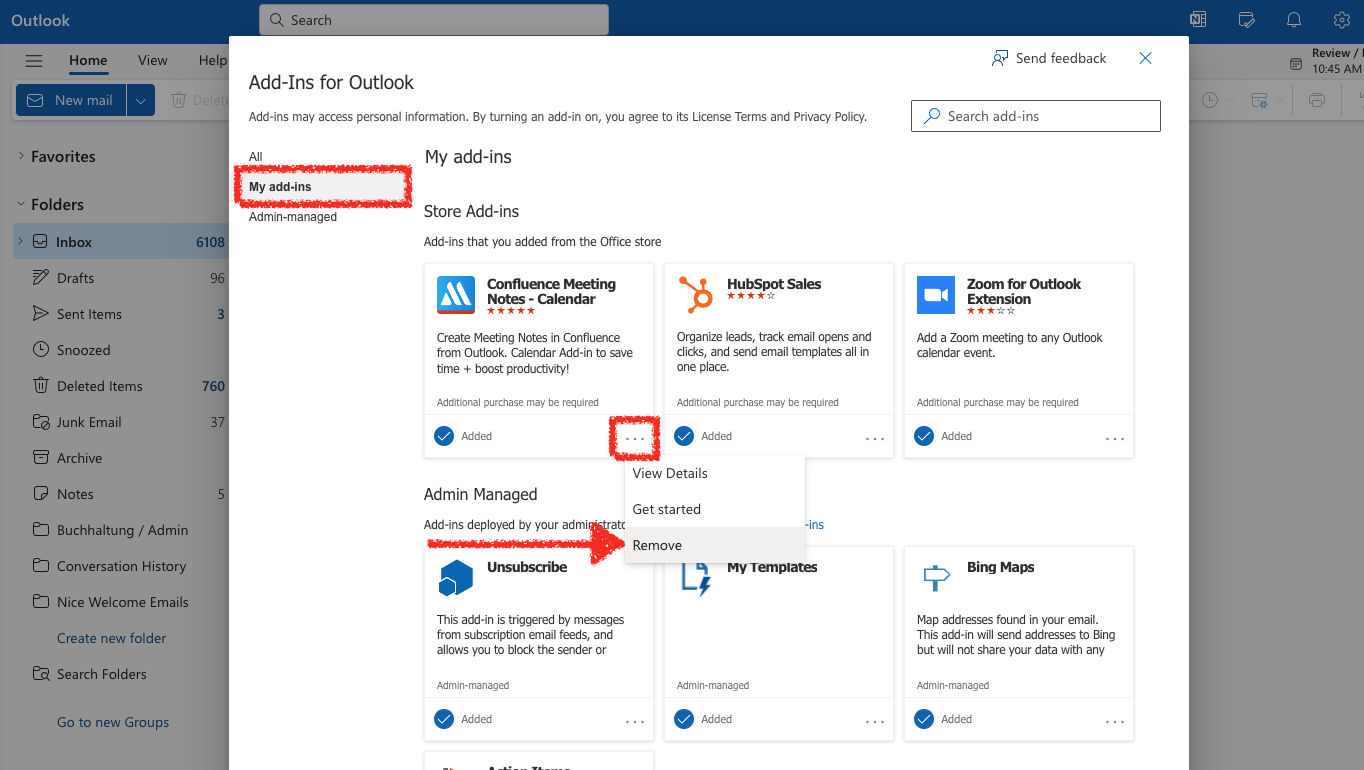
Task: Click the Sent Items arrow icon
Action: pyautogui.click(x=40, y=314)
